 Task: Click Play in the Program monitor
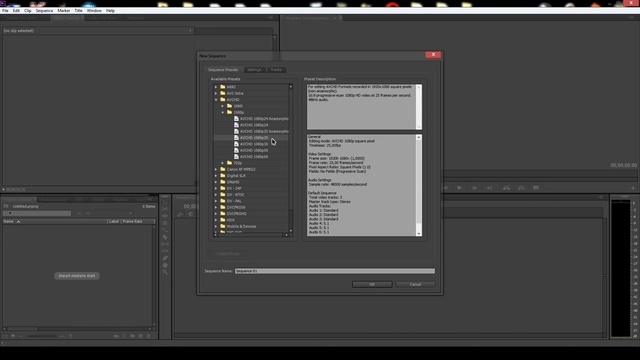coord(460,188)
